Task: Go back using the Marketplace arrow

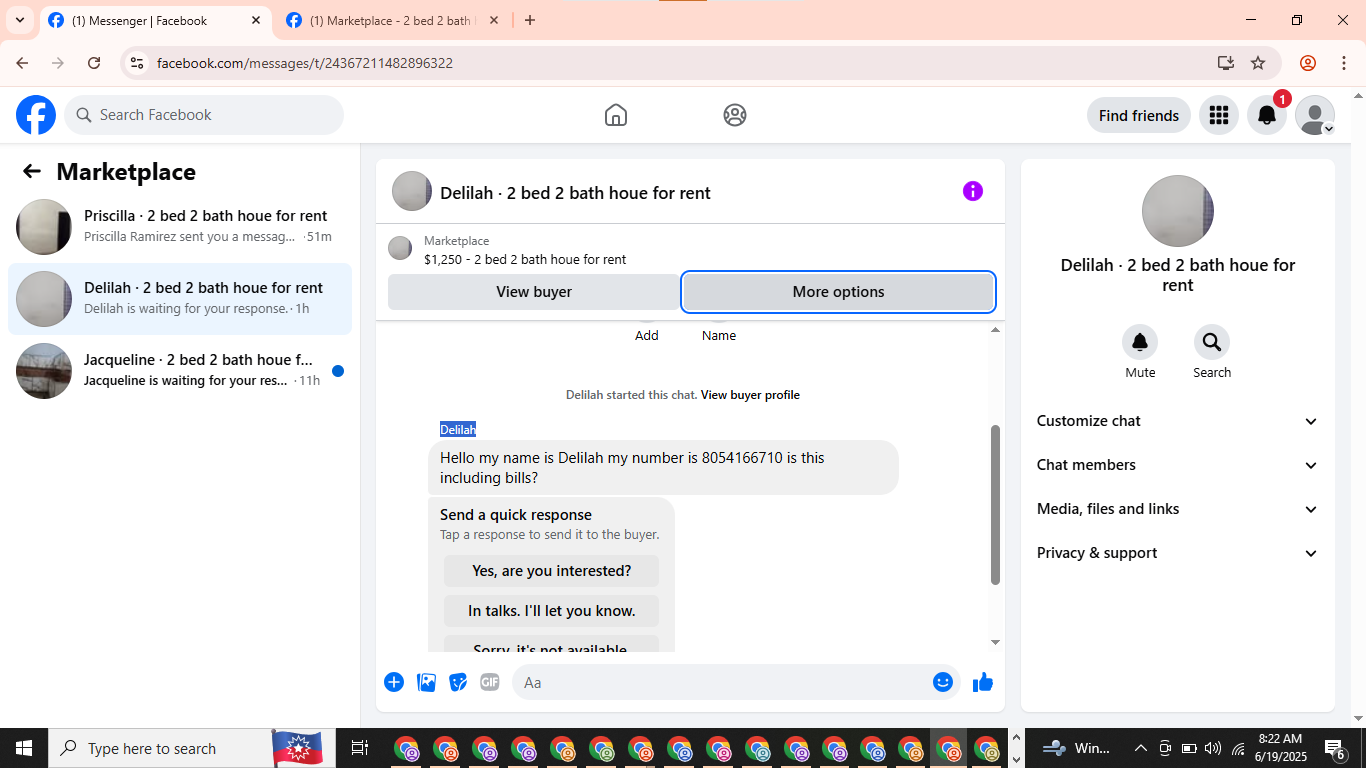Action: point(32,171)
